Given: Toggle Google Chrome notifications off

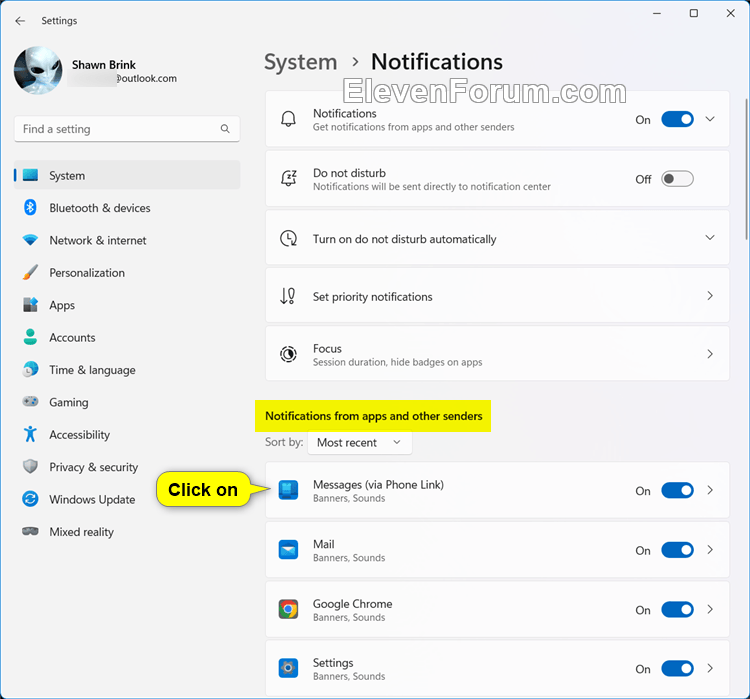Looking at the screenshot, I should click(x=677, y=610).
